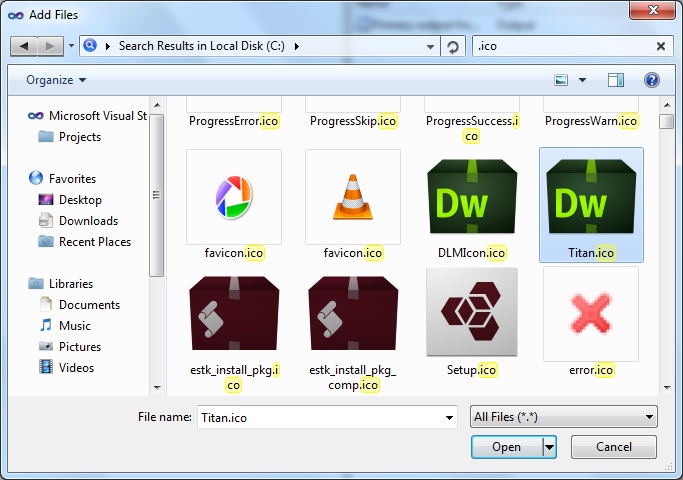683x480 pixels.
Task: Open the All Files type filter
Action: 564,417
